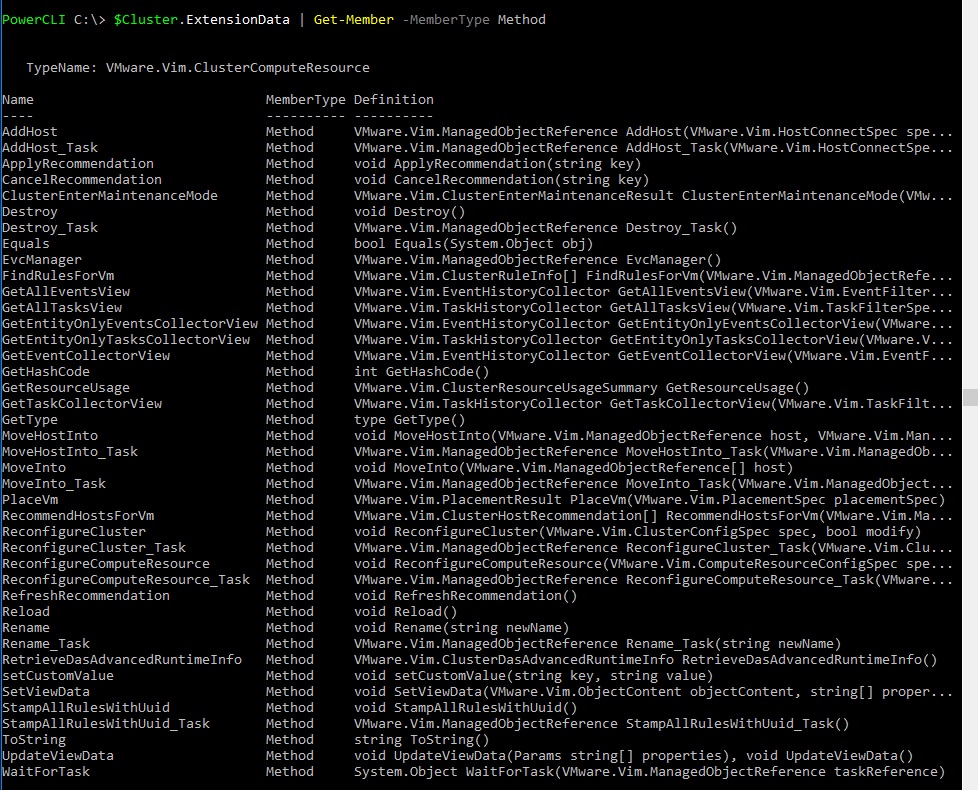Image resolution: width=978 pixels, height=790 pixels.
Task: Click the scrollbar thumb on right edge
Action: click(971, 397)
